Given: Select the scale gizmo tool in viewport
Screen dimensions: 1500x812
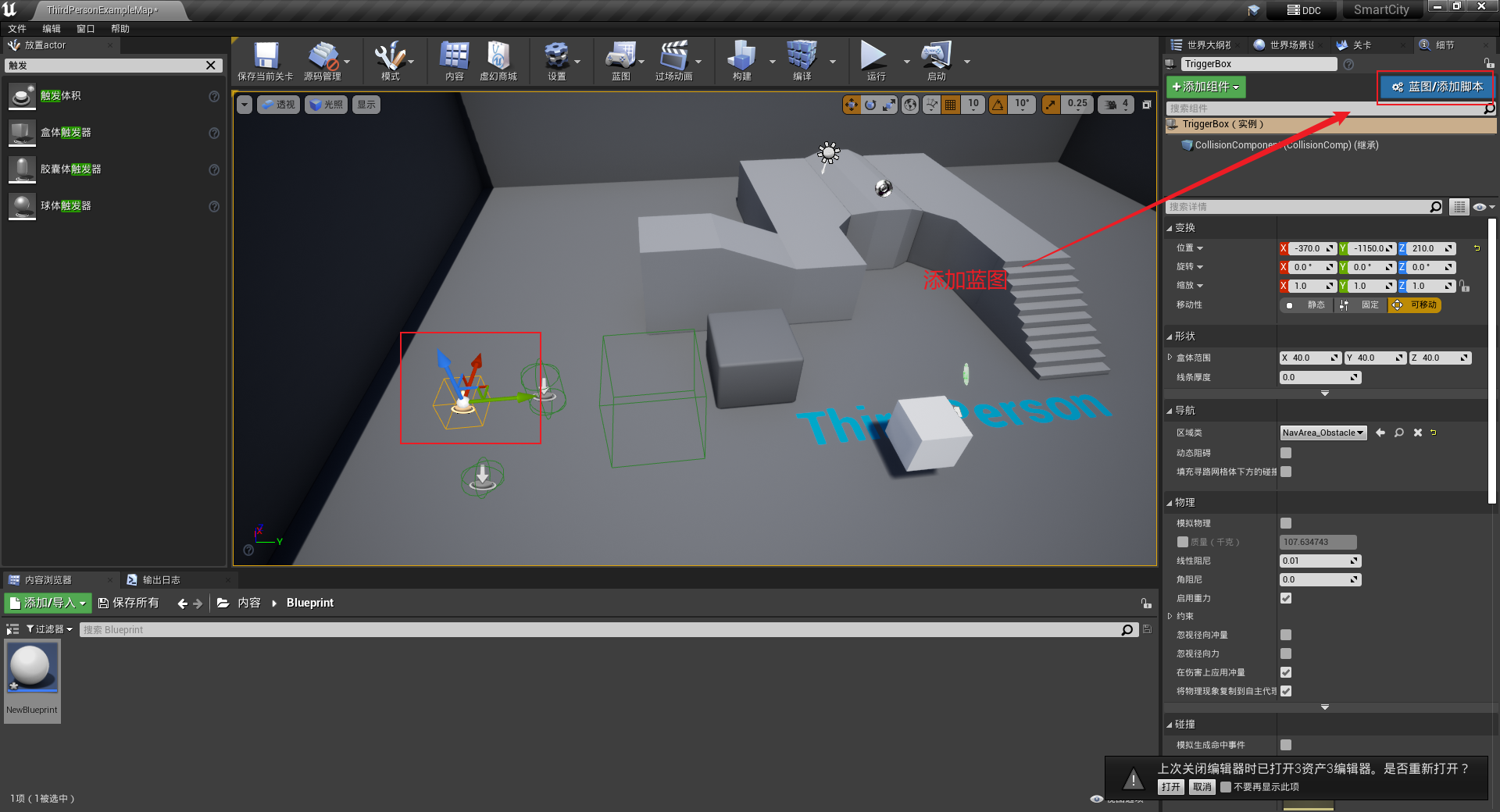Looking at the screenshot, I should click(x=889, y=105).
